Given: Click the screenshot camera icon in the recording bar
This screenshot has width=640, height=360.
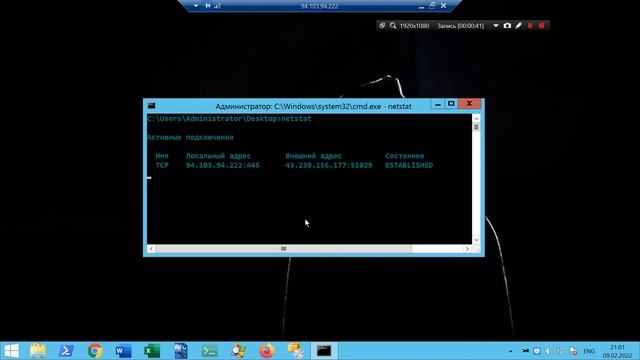Looking at the screenshot, I should [507, 25].
